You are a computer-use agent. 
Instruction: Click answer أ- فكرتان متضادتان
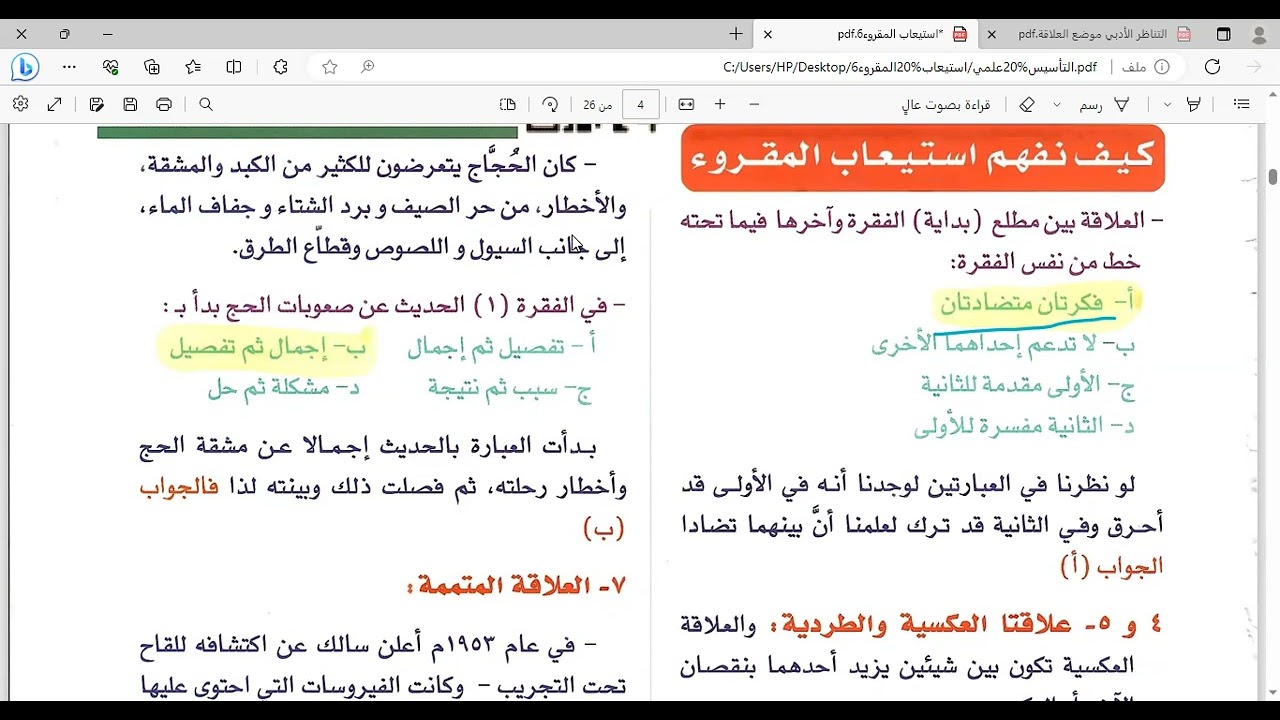(1038, 303)
